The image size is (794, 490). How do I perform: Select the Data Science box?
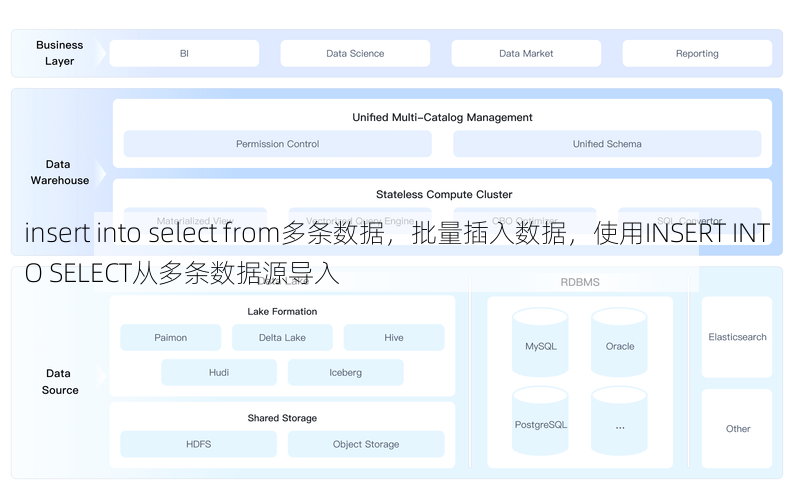[x=355, y=53]
